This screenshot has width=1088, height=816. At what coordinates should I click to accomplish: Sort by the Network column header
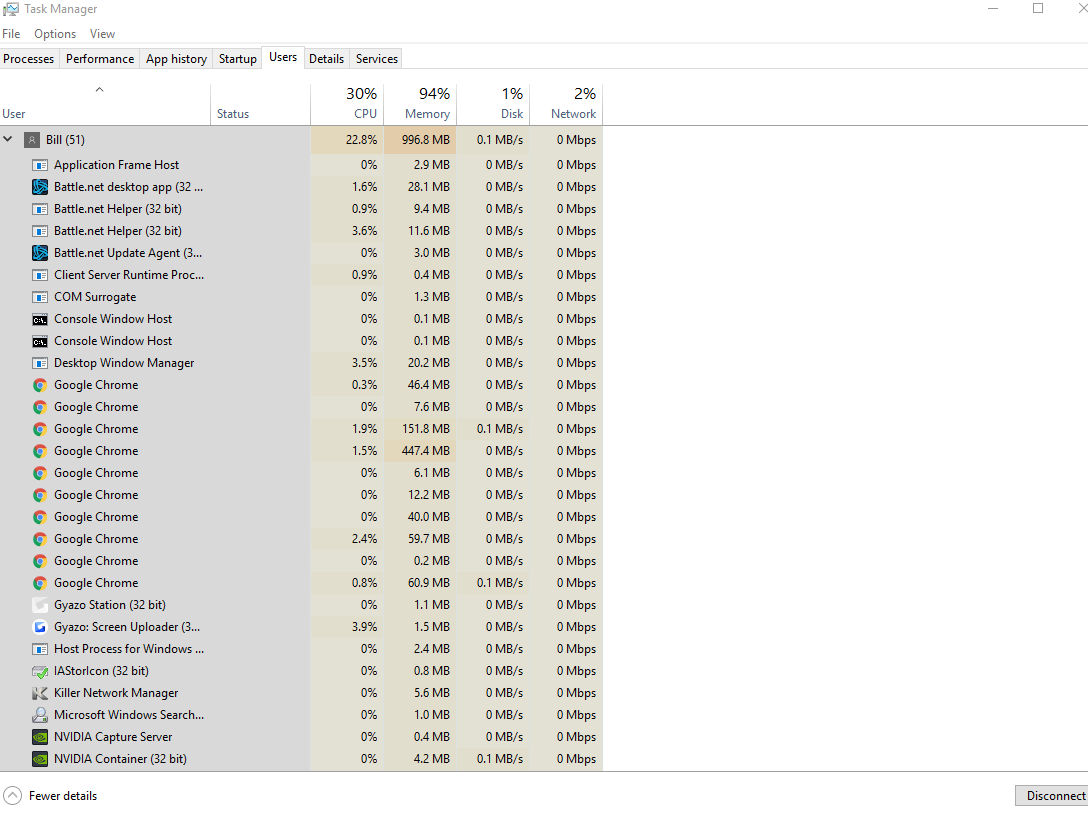pos(566,104)
